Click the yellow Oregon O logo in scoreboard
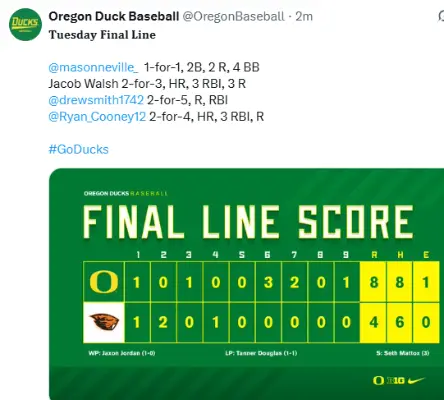This screenshot has height=400, width=444. pyautogui.click(x=104, y=282)
